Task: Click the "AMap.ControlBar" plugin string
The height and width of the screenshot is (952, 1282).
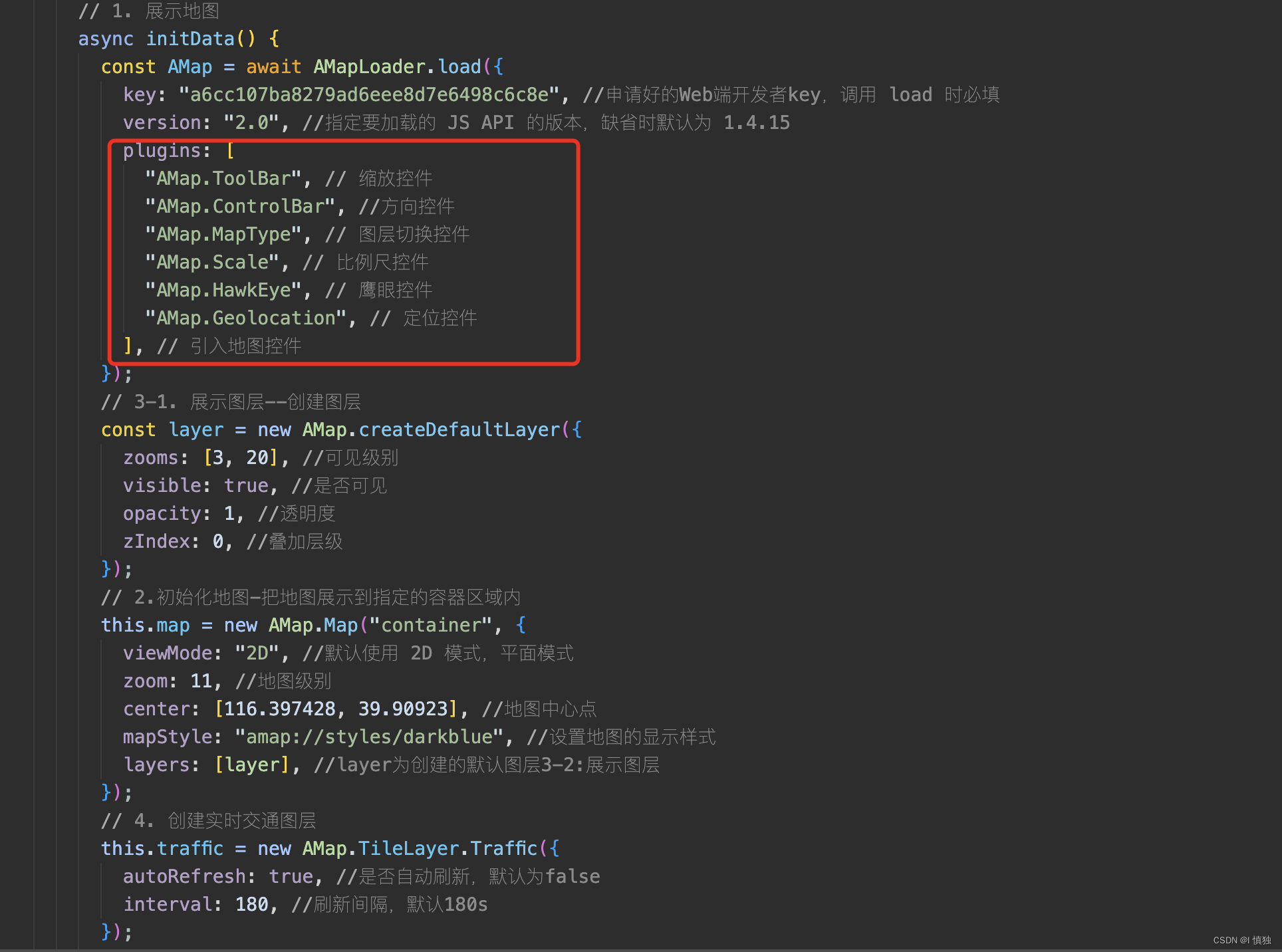Action: (240, 206)
